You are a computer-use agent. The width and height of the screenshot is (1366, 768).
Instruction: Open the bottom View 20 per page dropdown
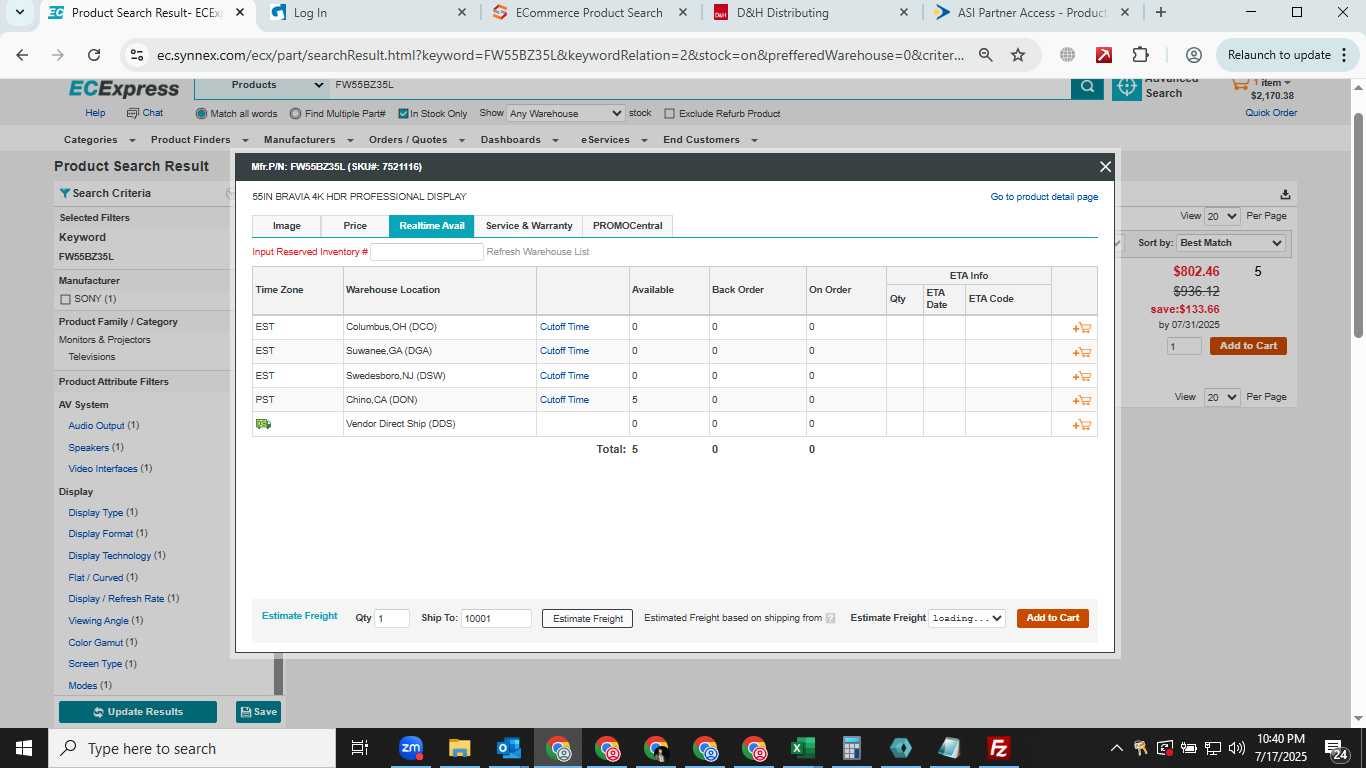click(1222, 397)
